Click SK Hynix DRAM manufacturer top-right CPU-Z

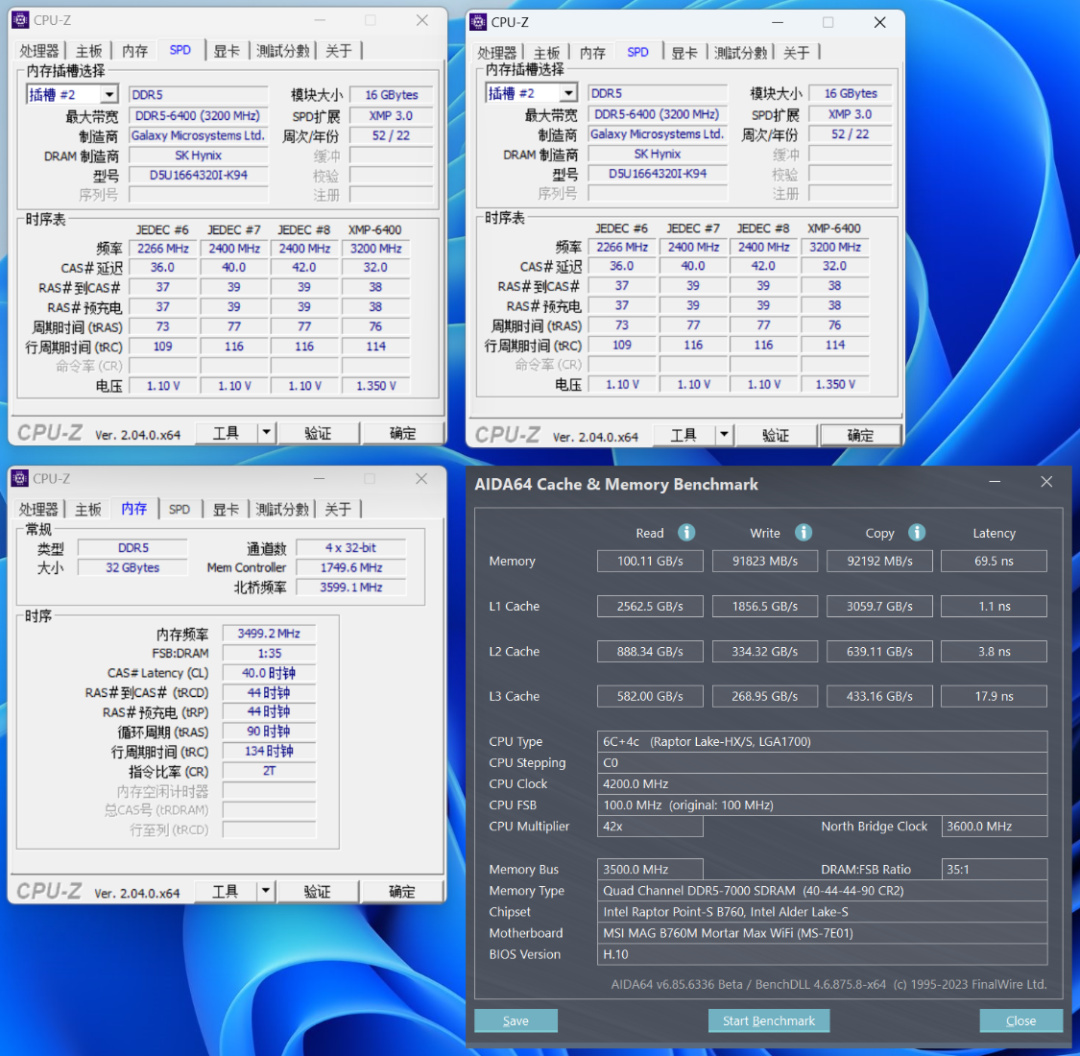coord(657,154)
